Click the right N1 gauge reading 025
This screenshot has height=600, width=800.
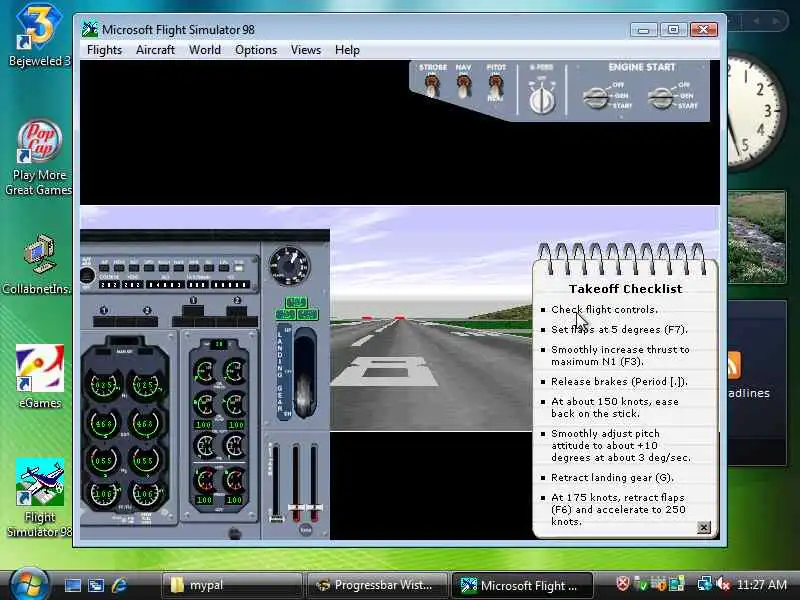(145, 385)
